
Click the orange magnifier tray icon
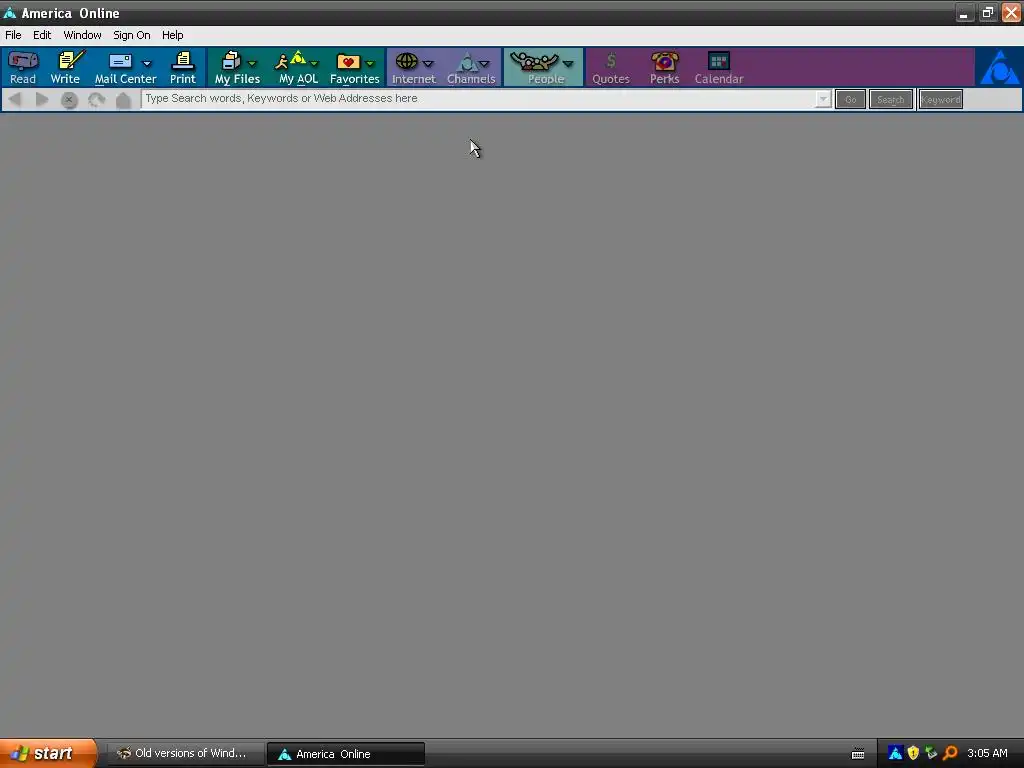pos(950,753)
